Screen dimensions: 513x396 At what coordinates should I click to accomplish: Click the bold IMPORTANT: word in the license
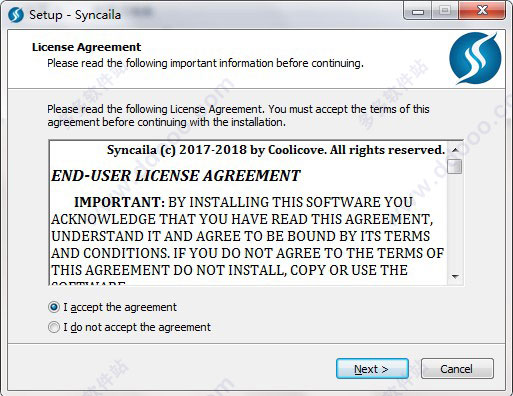pos(119,202)
